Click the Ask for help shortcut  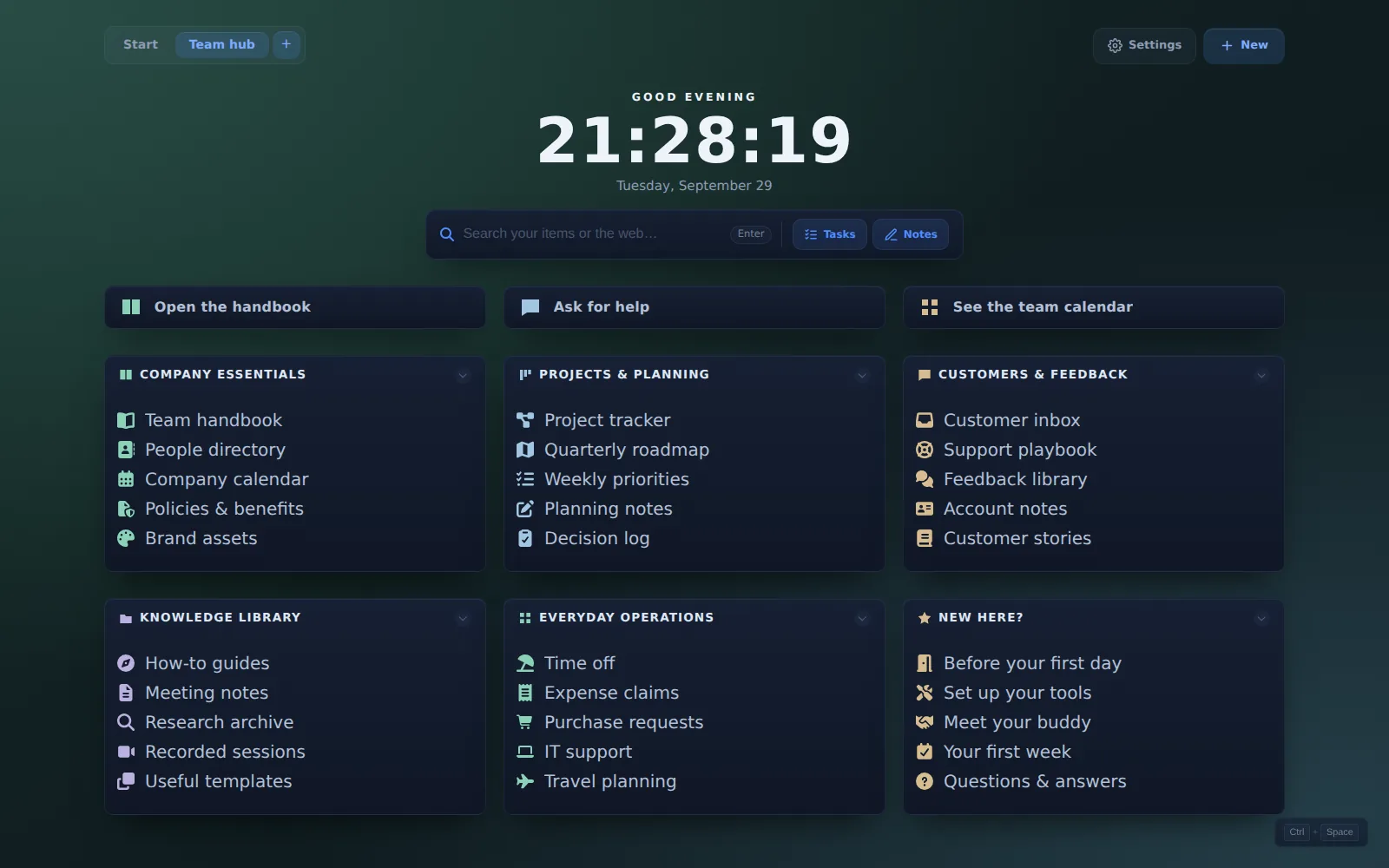point(694,307)
